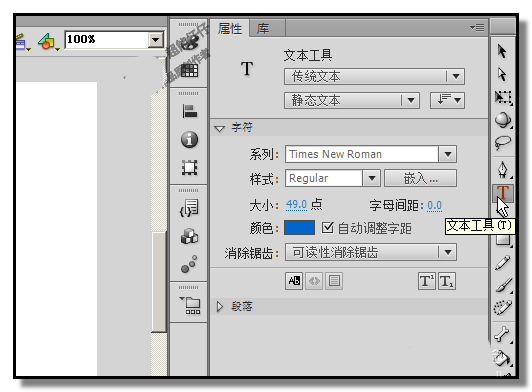Toggle the Selectable text button
The height and width of the screenshot is (392, 532).
click(294, 281)
